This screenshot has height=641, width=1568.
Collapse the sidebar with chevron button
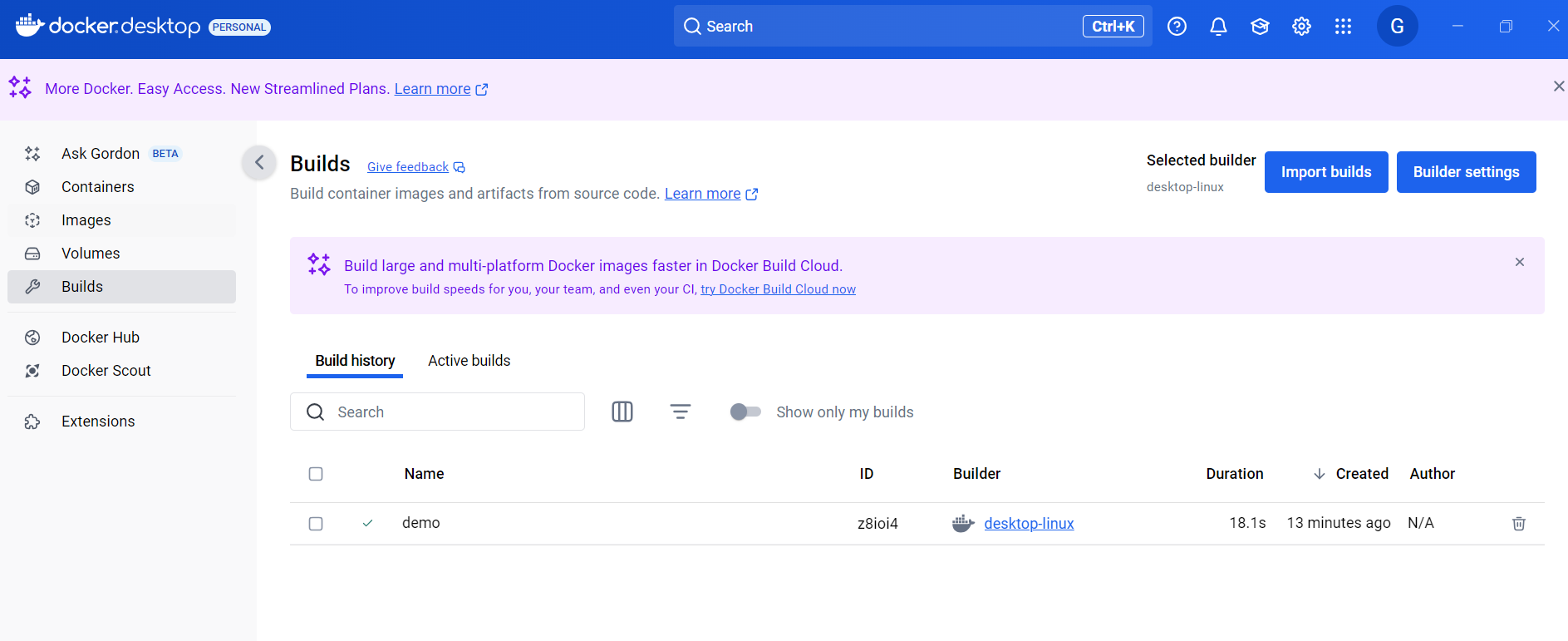coord(259,162)
